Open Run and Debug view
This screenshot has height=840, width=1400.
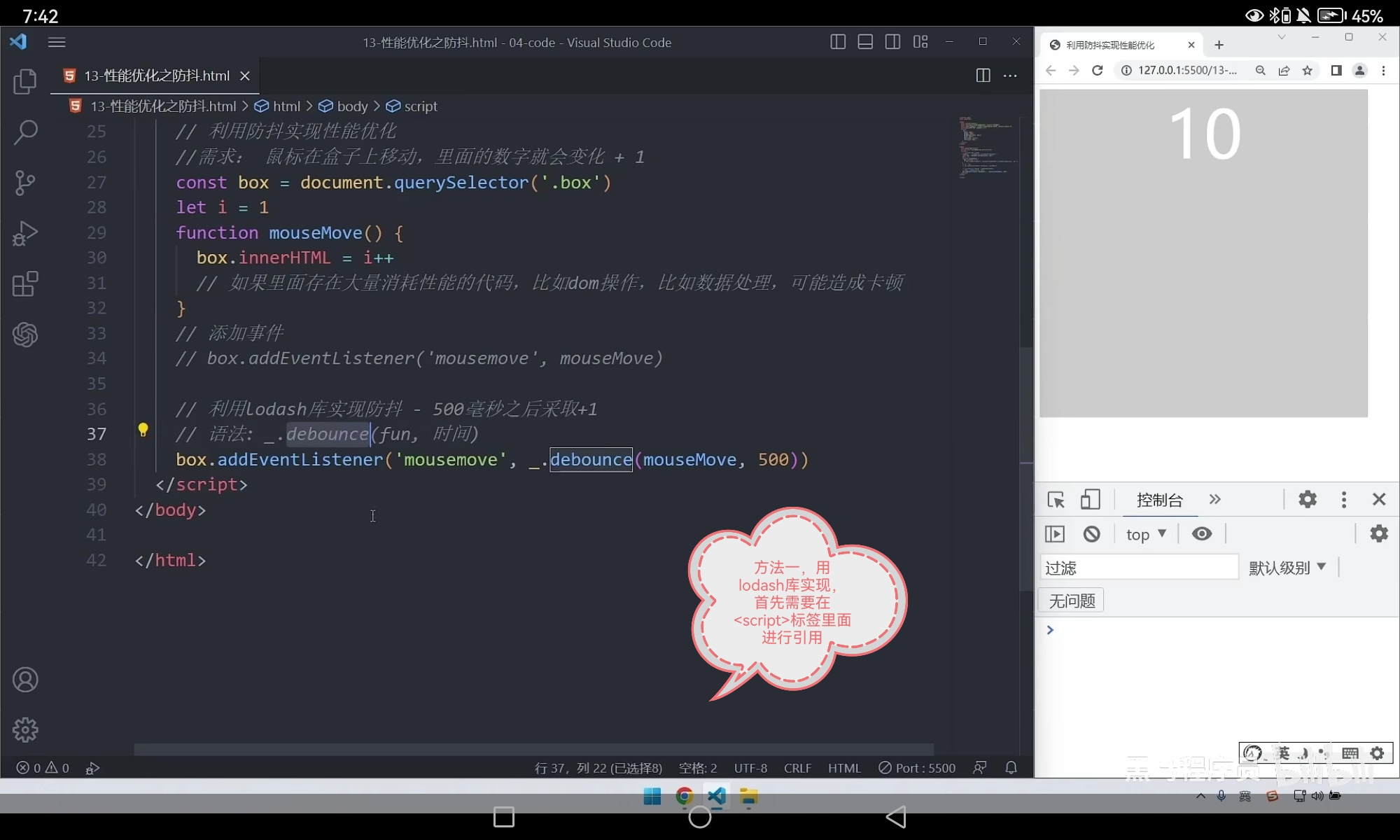pyautogui.click(x=25, y=234)
